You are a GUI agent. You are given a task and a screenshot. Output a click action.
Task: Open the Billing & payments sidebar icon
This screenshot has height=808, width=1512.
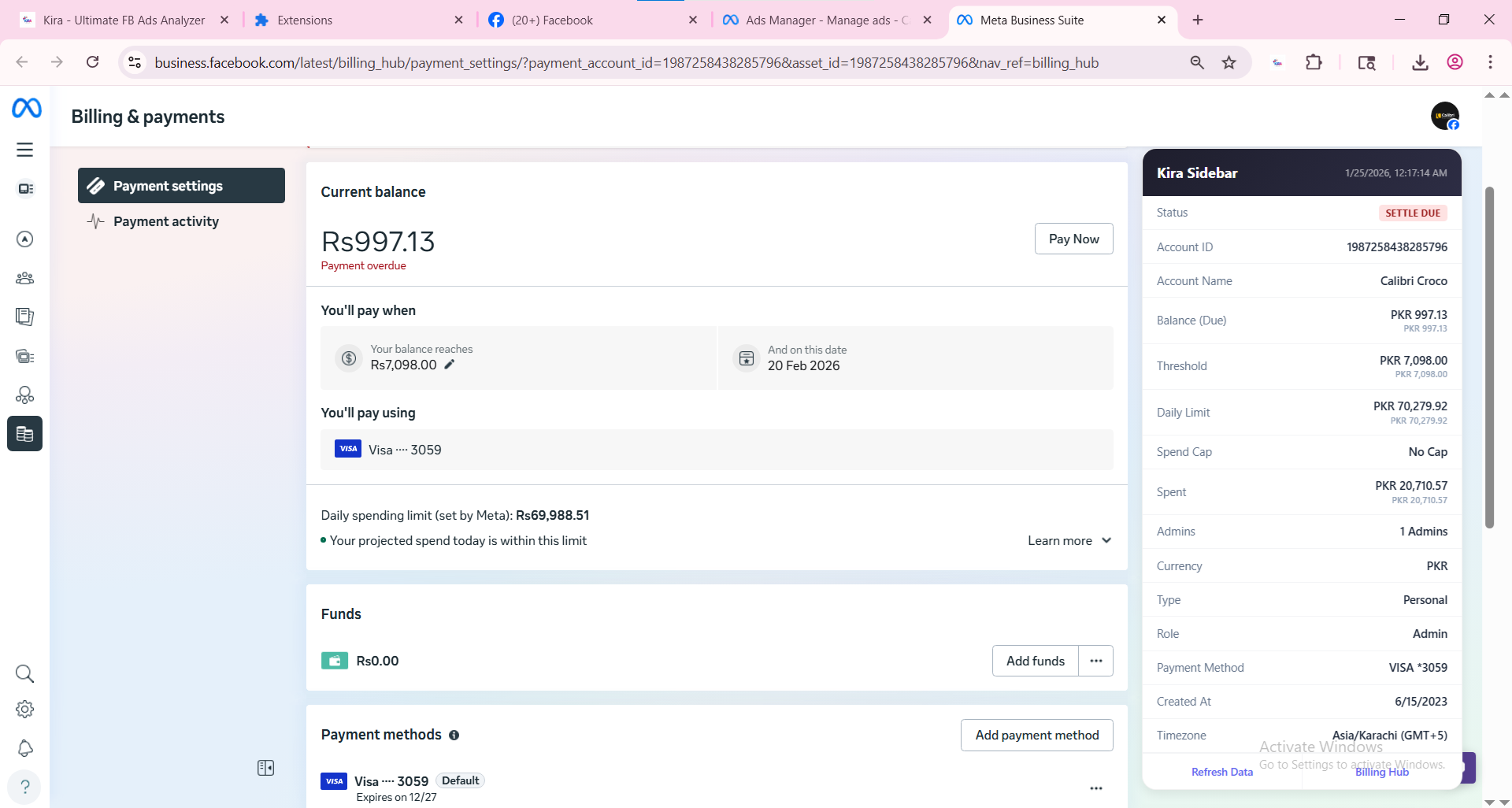[x=25, y=434]
